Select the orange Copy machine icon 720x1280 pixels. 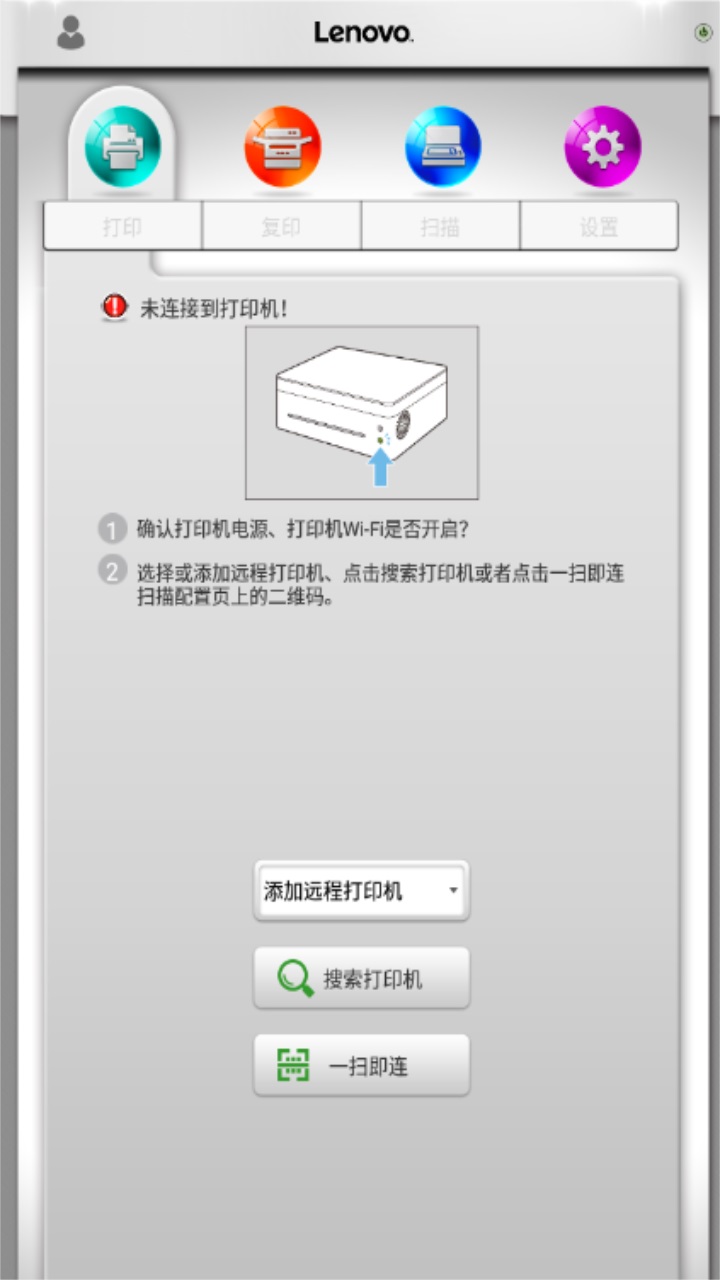pos(282,147)
